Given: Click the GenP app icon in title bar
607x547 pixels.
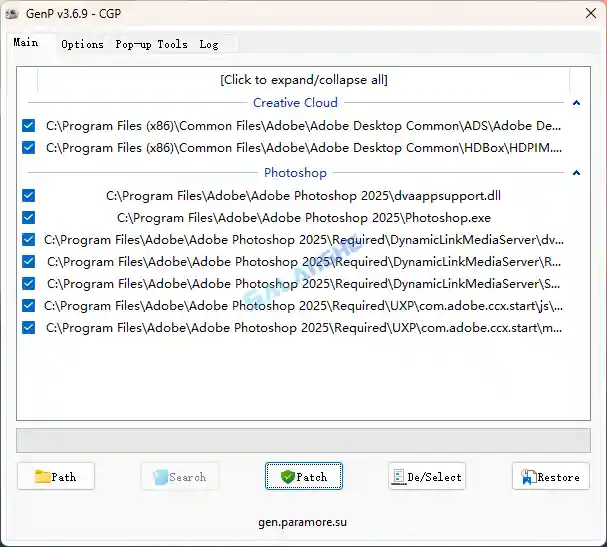Looking at the screenshot, I should [x=12, y=14].
